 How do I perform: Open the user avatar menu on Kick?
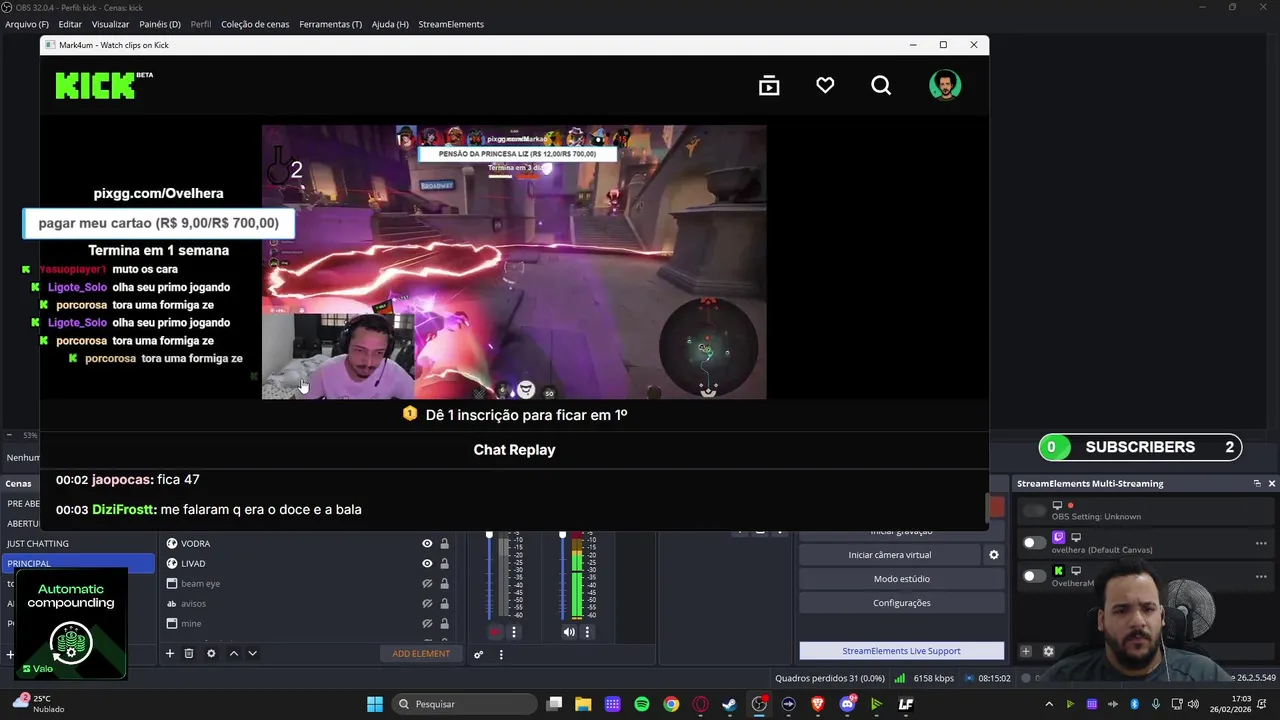coord(945,86)
